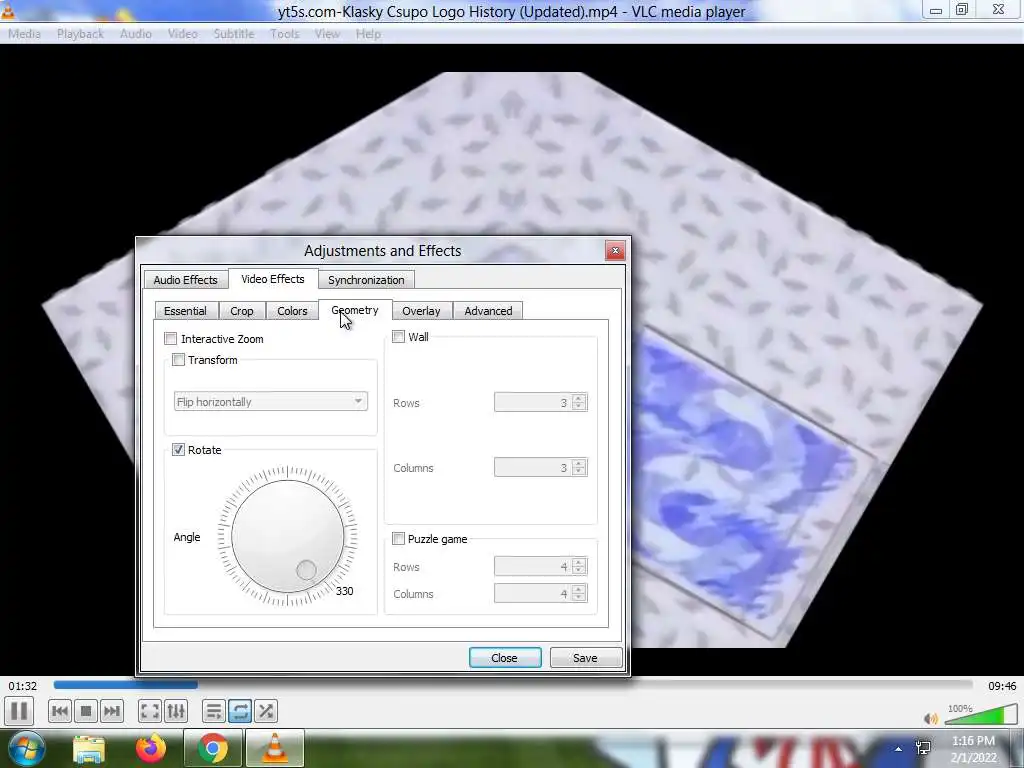The height and width of the screenshot is (768, 1024).
Task: Select VLC icon in taskbar
Action: coord(275,749)
